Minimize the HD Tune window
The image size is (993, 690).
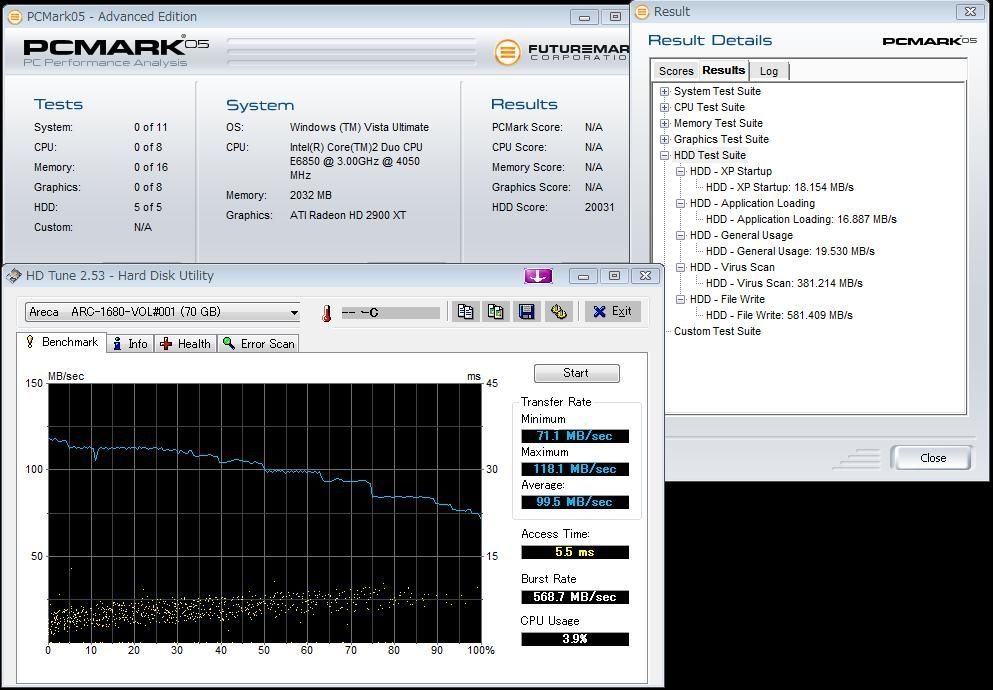(x=583, y=276)
